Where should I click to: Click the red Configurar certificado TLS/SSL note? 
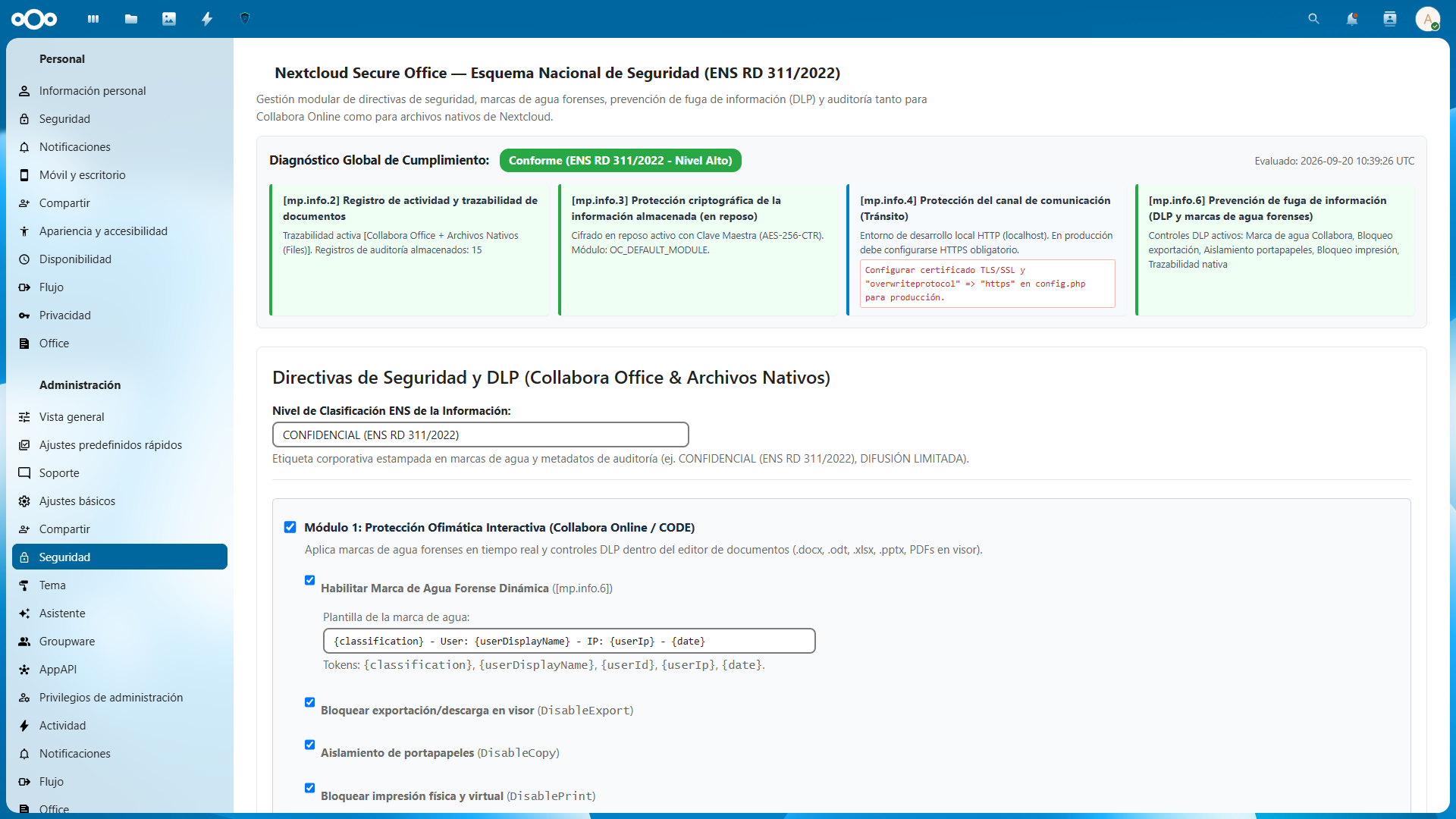pos(987,284)
